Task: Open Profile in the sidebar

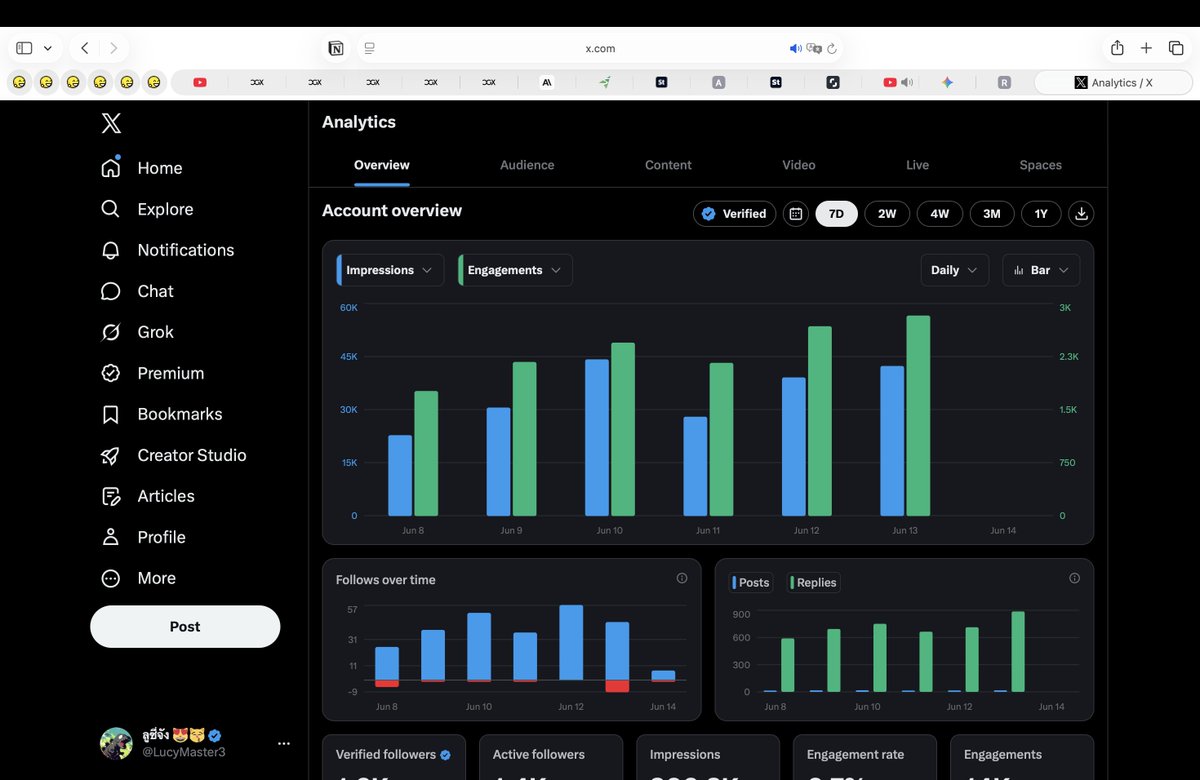Action: (143, 537)
